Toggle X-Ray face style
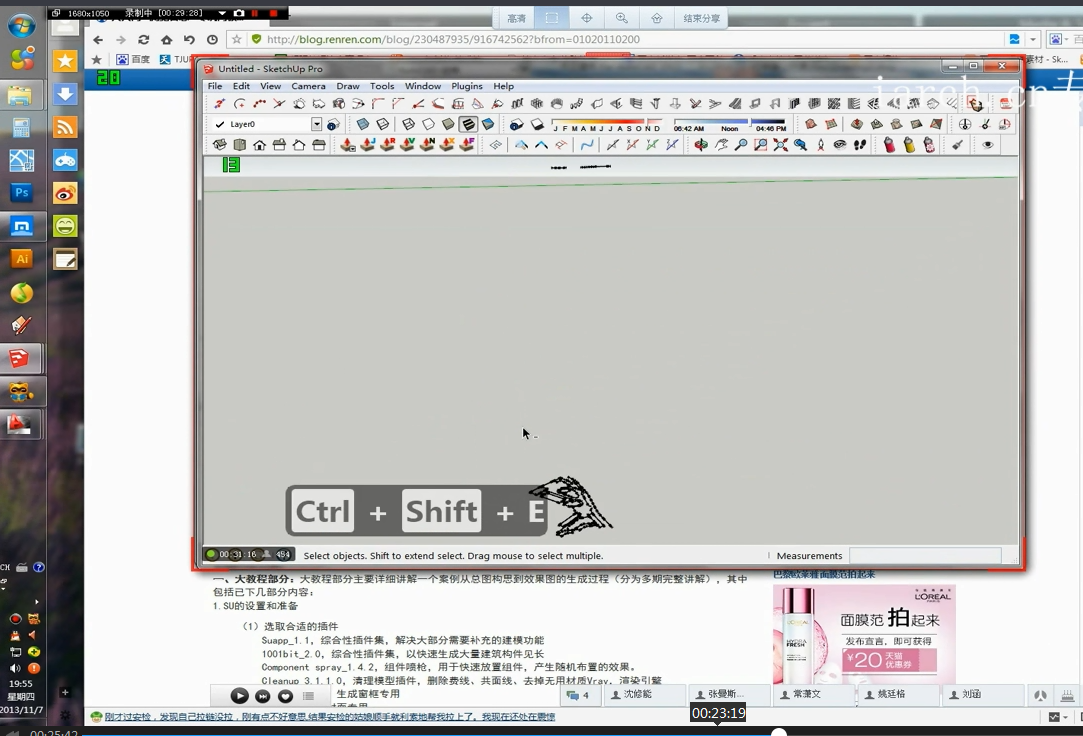 tap(363, 124)
